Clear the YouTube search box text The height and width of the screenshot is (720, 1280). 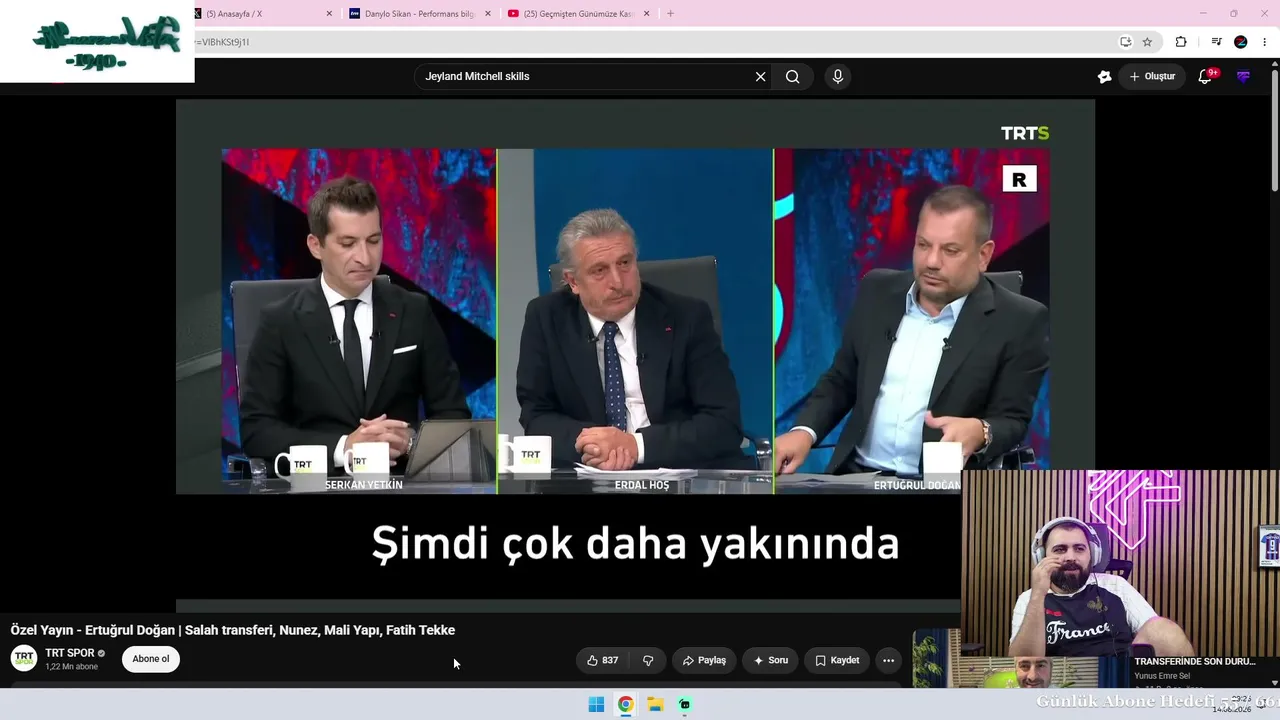pyautogui.click(x=760, y=77)
